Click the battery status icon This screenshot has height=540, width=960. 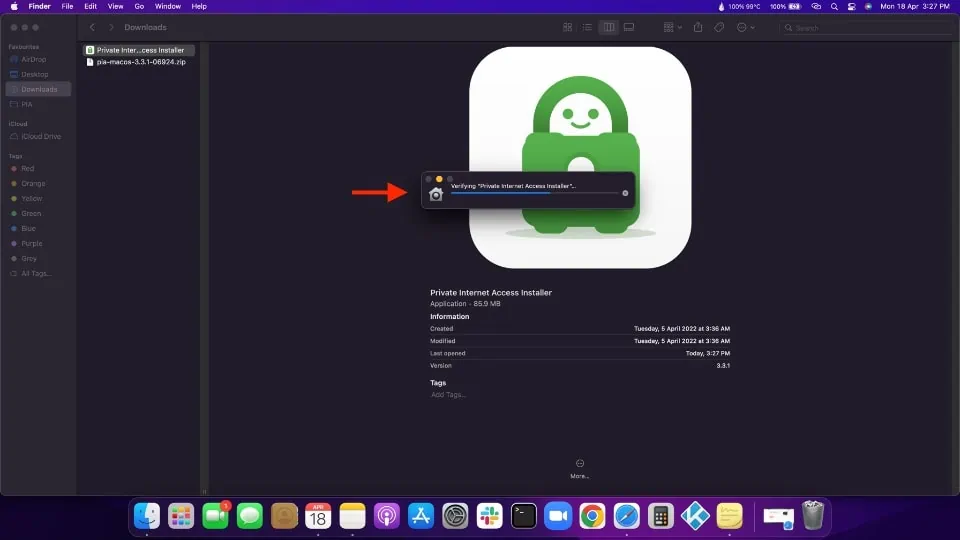[x=786, y=6]
